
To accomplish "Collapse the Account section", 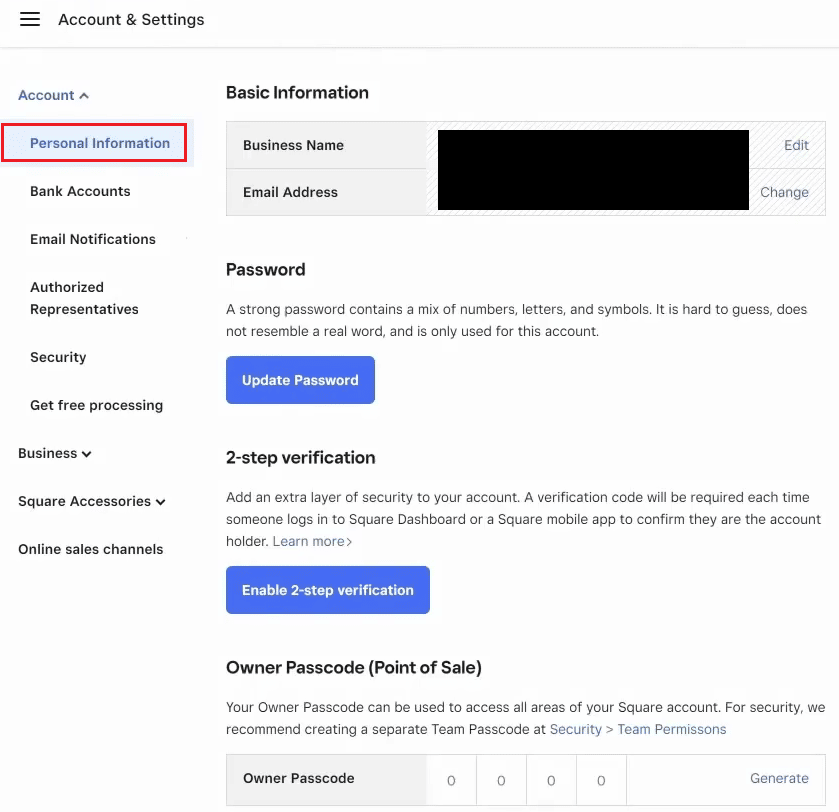I will pyautogui.click(x=54, y=95).
